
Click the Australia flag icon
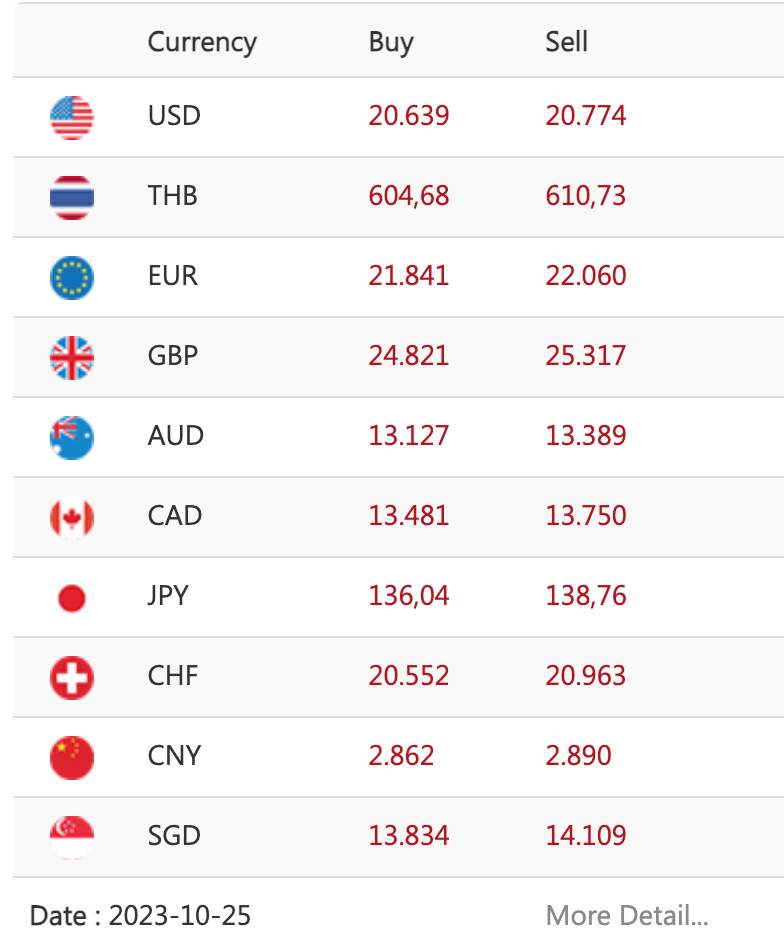tap(72, 437)
